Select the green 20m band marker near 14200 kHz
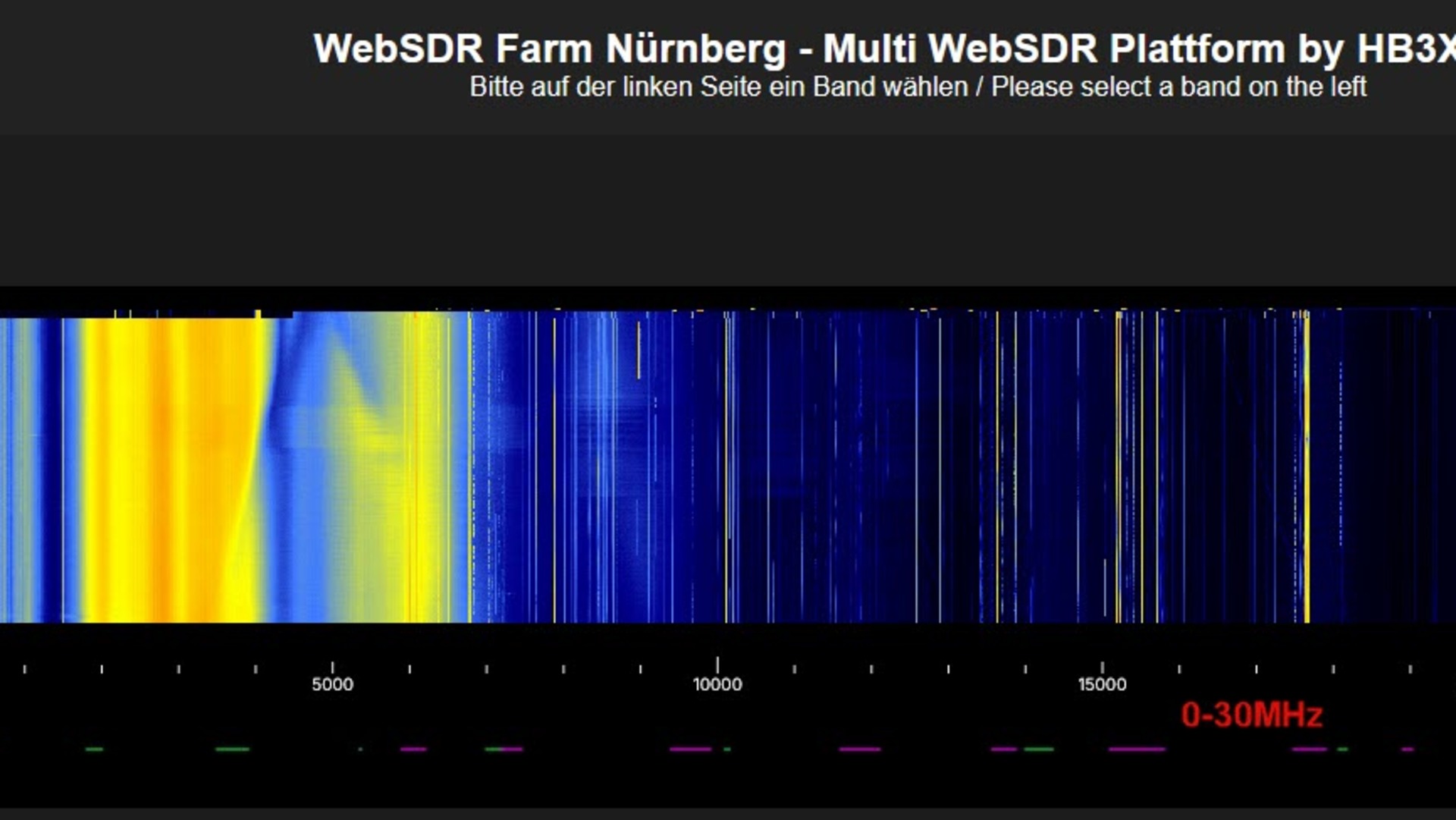The width and height of the screenshot is (1456, 820). (1038, 749)
